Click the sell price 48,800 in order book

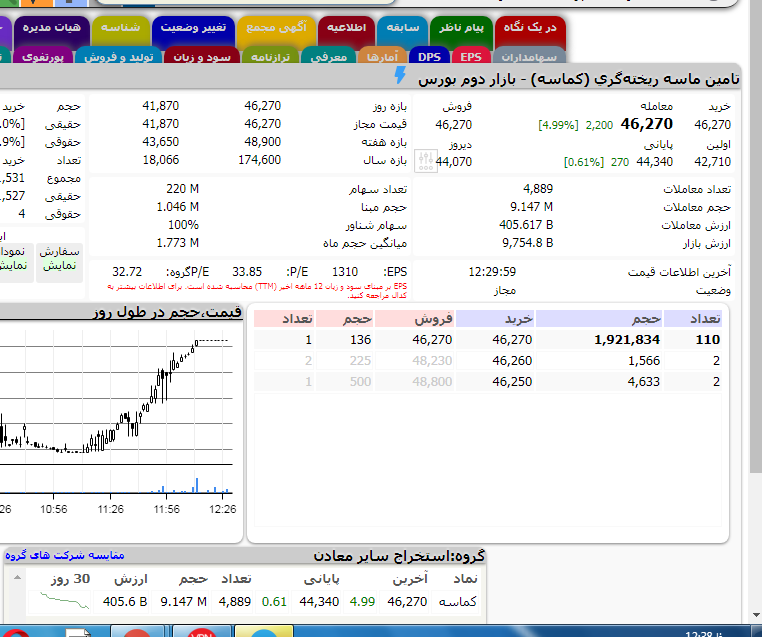(432, 381)
